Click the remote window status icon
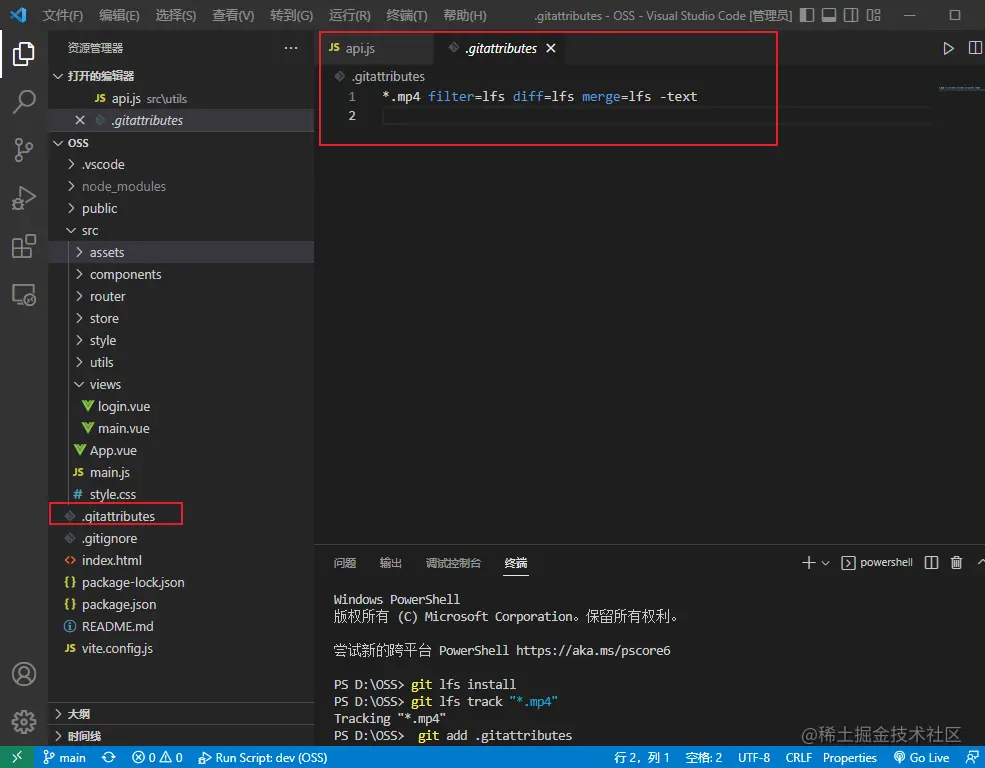 tap(17, 757)
